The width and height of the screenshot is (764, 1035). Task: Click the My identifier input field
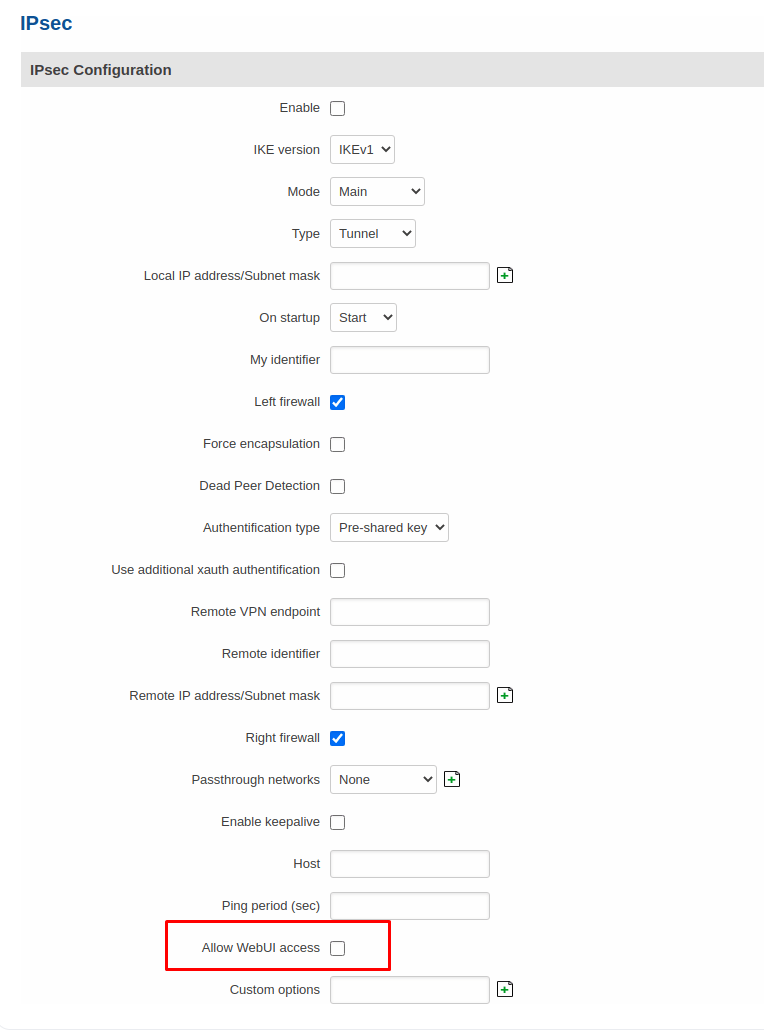coord(409,360)
